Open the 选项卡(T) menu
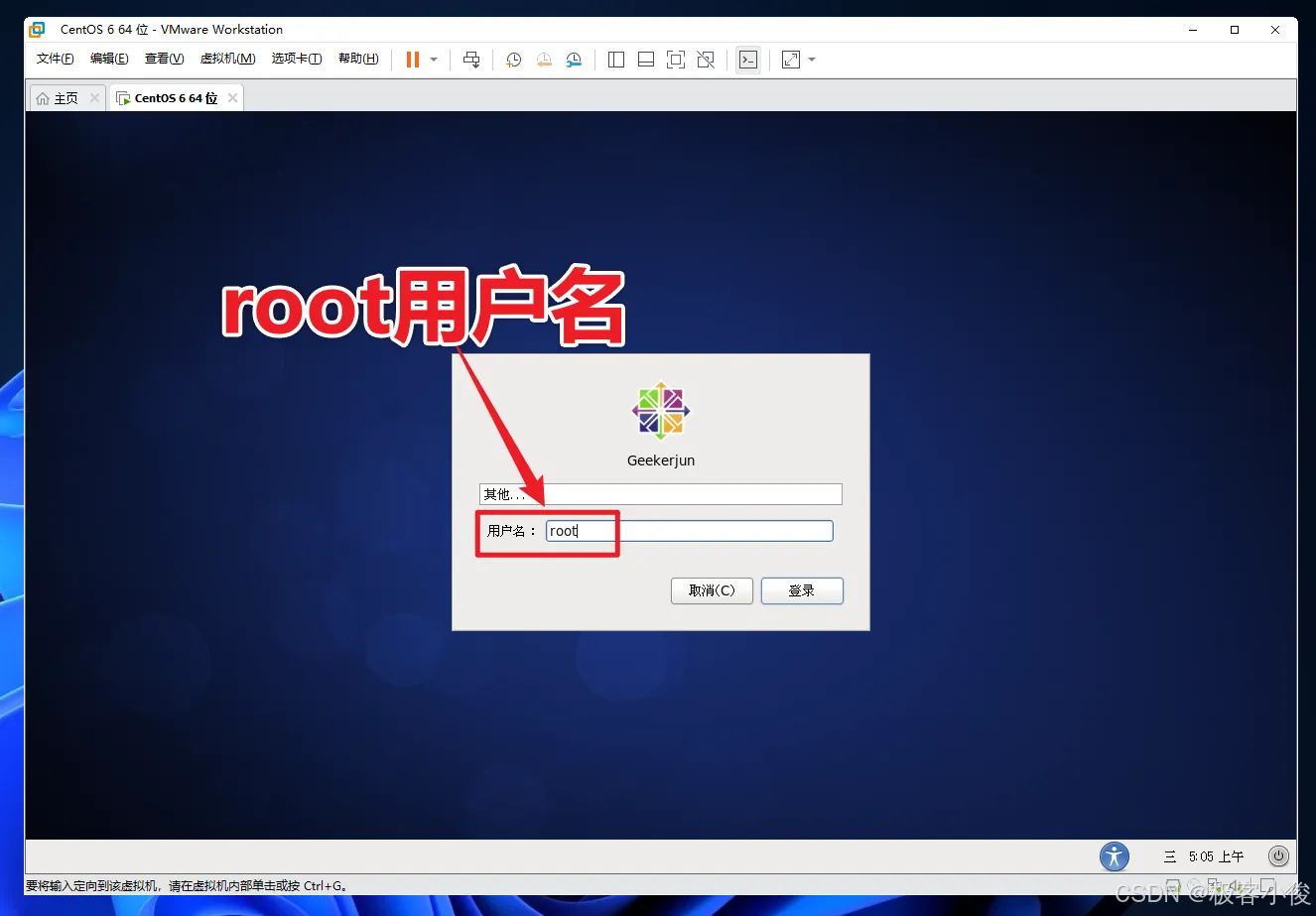 (297, 60)
